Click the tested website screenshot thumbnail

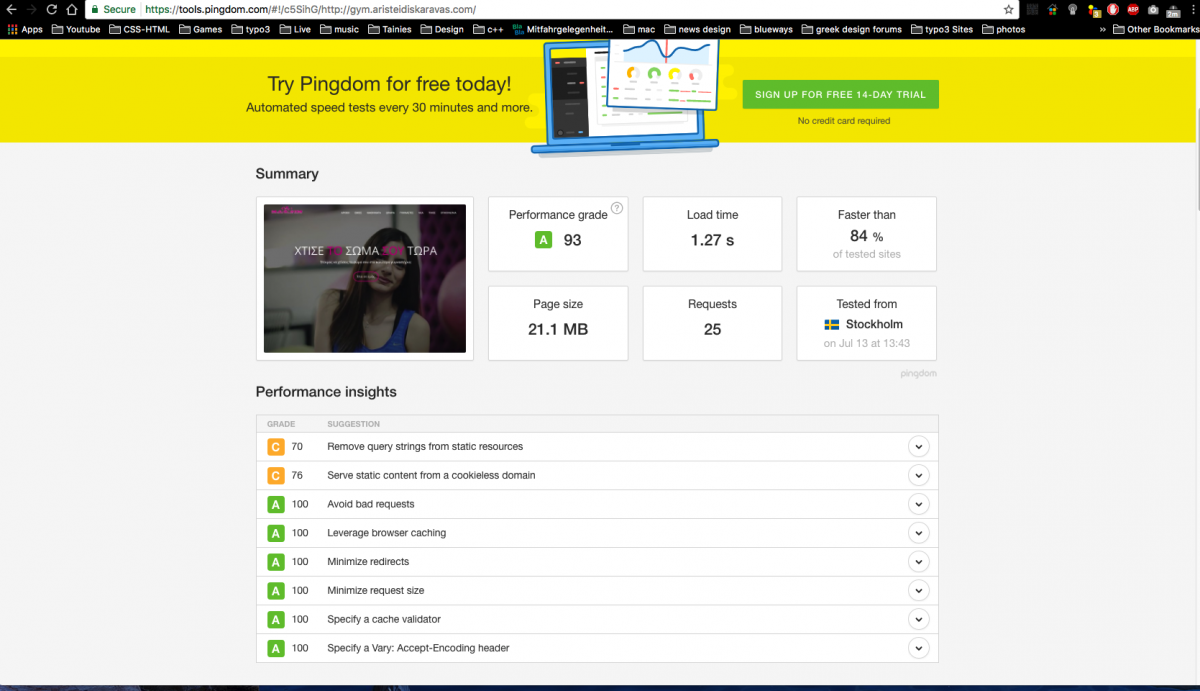[365, 278]
